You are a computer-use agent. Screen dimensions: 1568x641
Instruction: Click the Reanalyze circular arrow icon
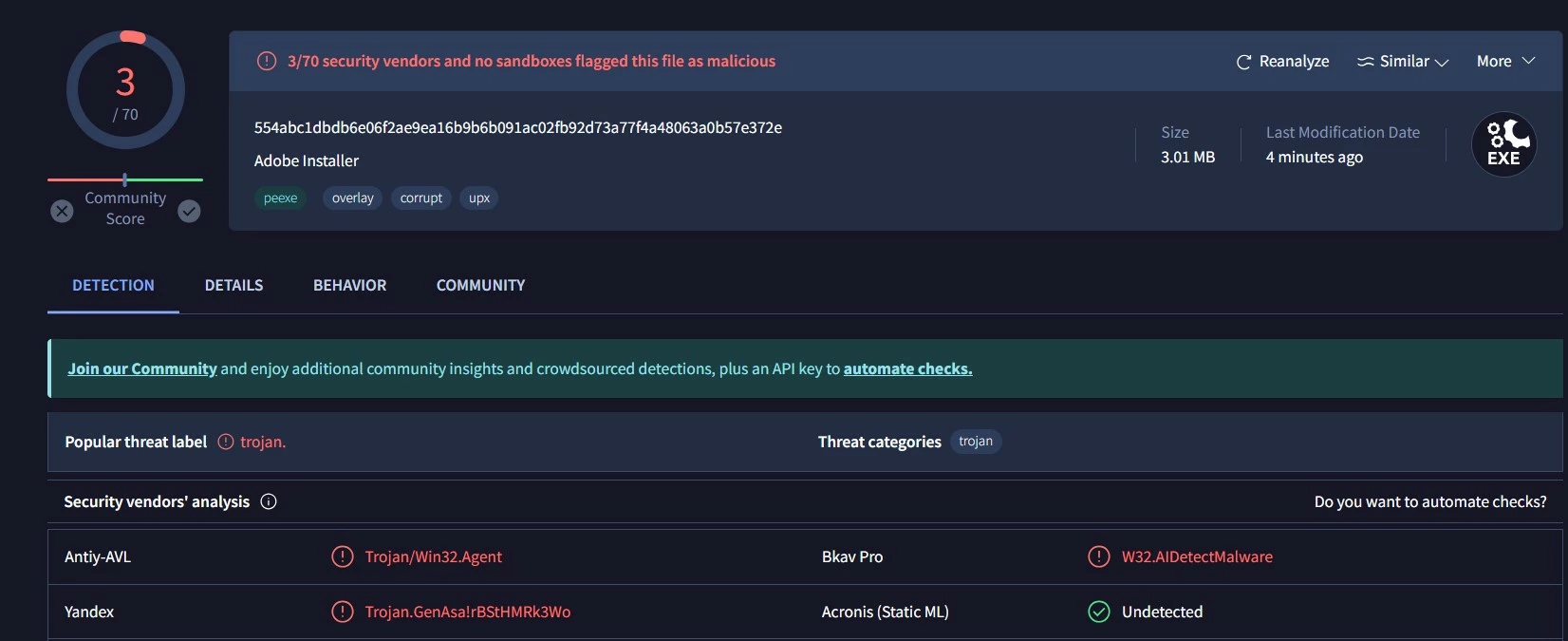click(1243, 62)
